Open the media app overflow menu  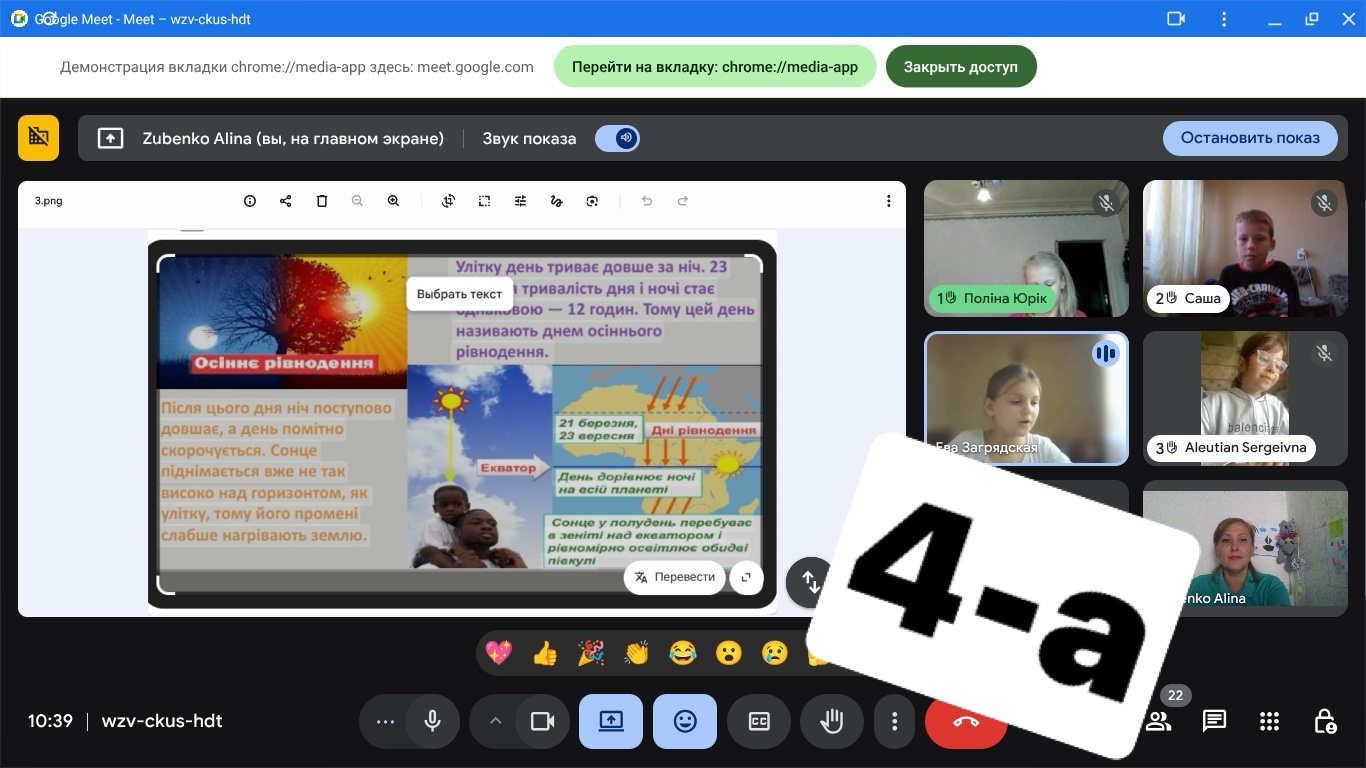888,201
